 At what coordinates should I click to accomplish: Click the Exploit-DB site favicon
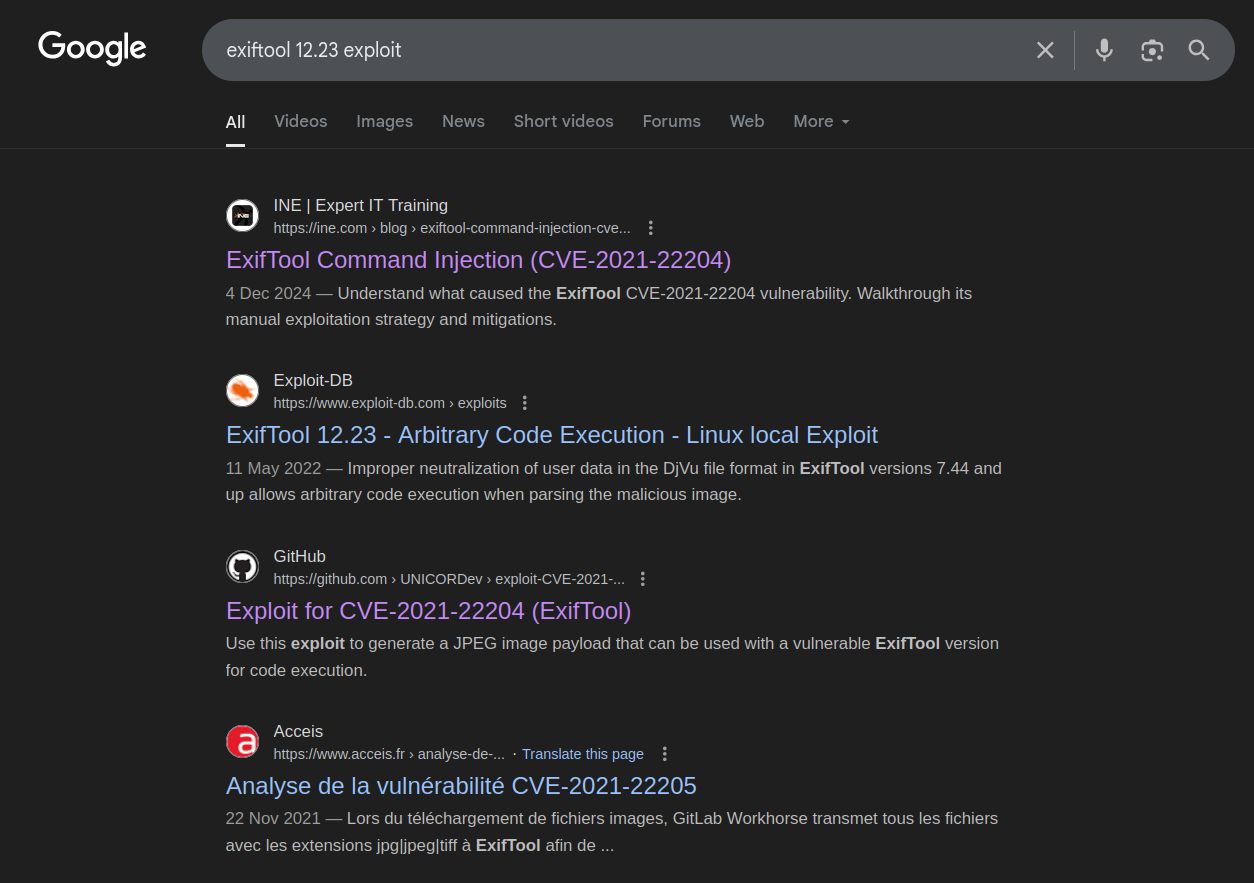242,391
